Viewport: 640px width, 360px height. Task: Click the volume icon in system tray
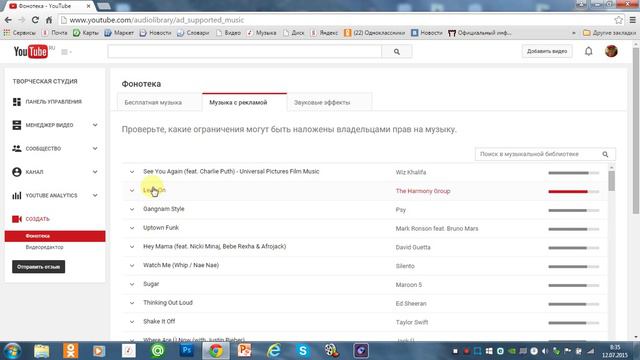click(x=545, y=351)
